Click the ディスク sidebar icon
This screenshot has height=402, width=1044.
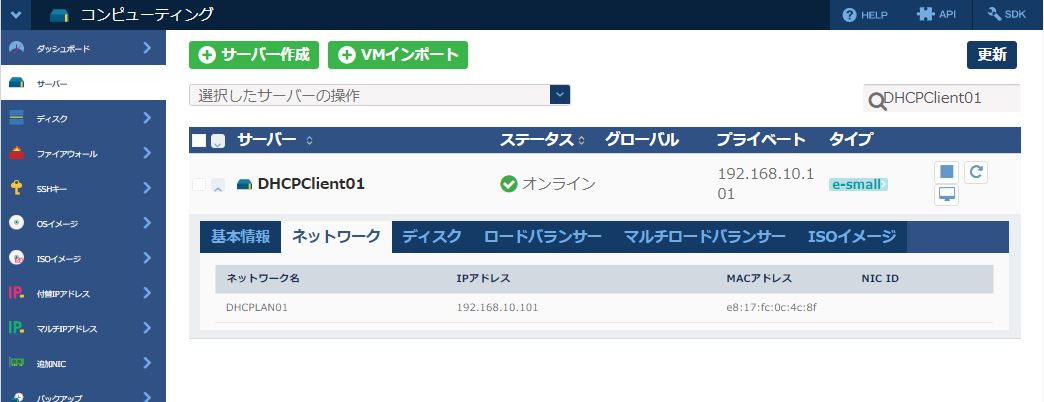pyautogui.click(x=17, y=118)
